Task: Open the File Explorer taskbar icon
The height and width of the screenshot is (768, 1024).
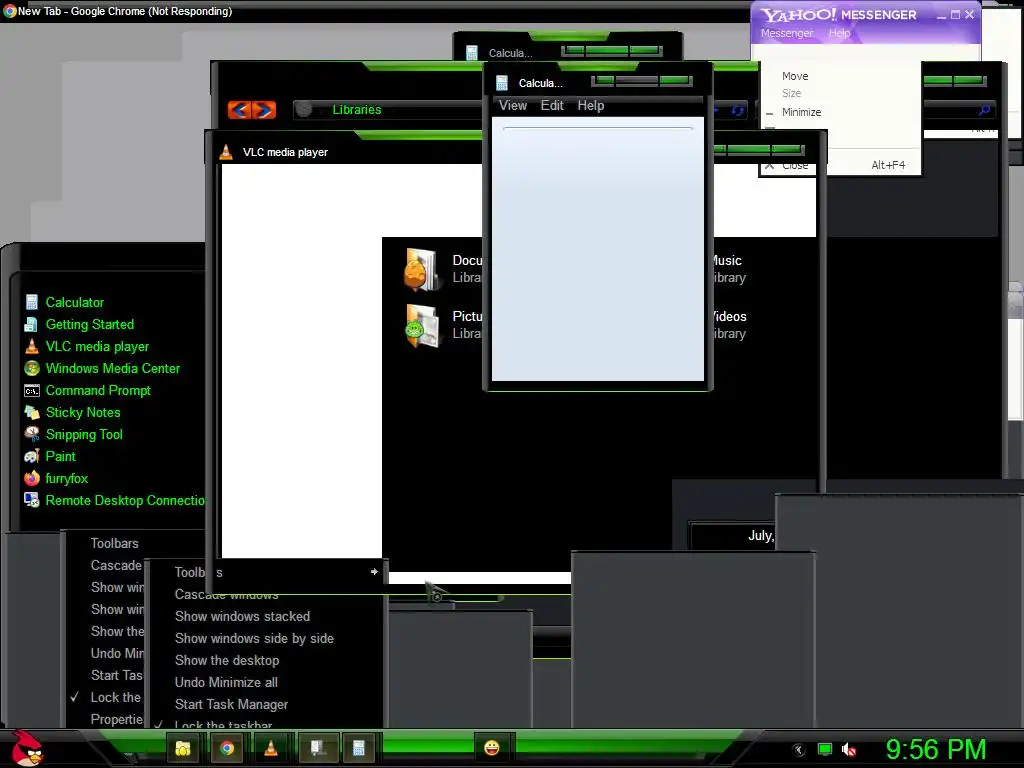Action: [x=183, y=748]
